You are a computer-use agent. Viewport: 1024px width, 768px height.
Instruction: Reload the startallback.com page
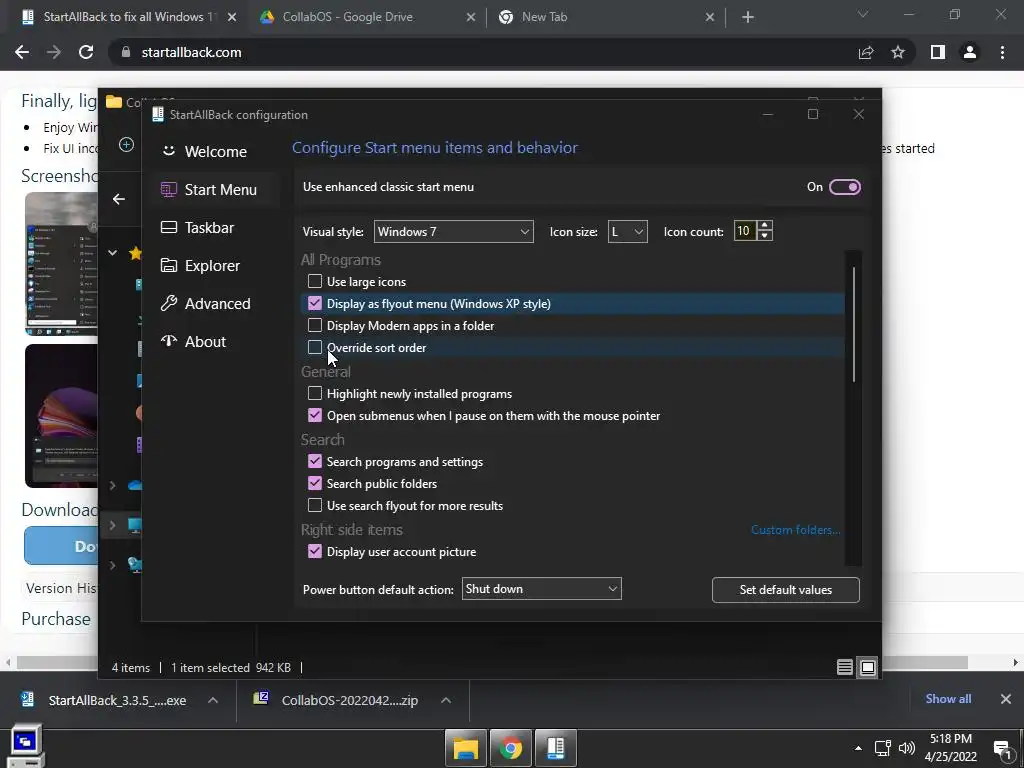tap(86, 52)
